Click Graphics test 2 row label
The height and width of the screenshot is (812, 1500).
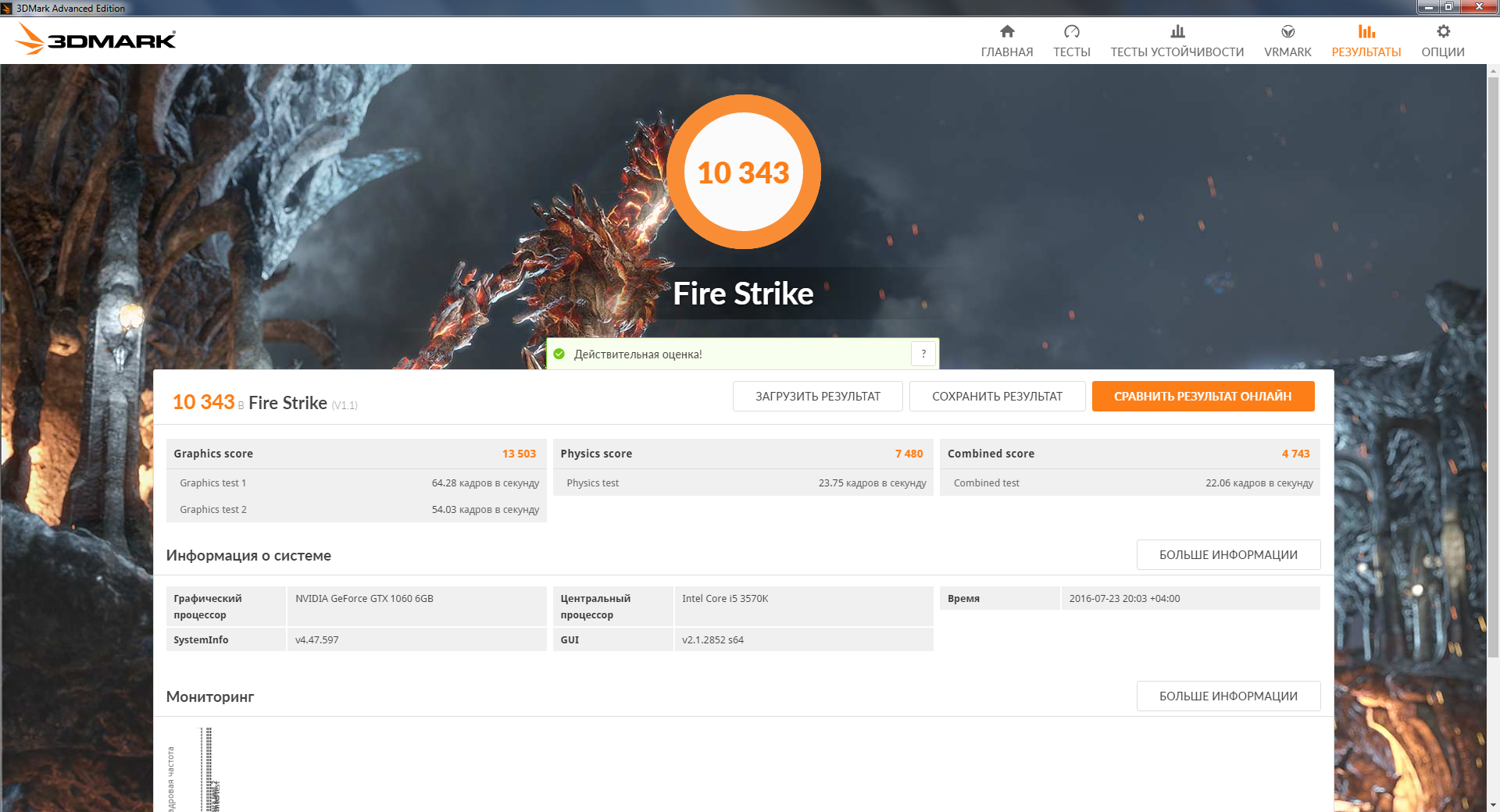click(x=212, y=510)
